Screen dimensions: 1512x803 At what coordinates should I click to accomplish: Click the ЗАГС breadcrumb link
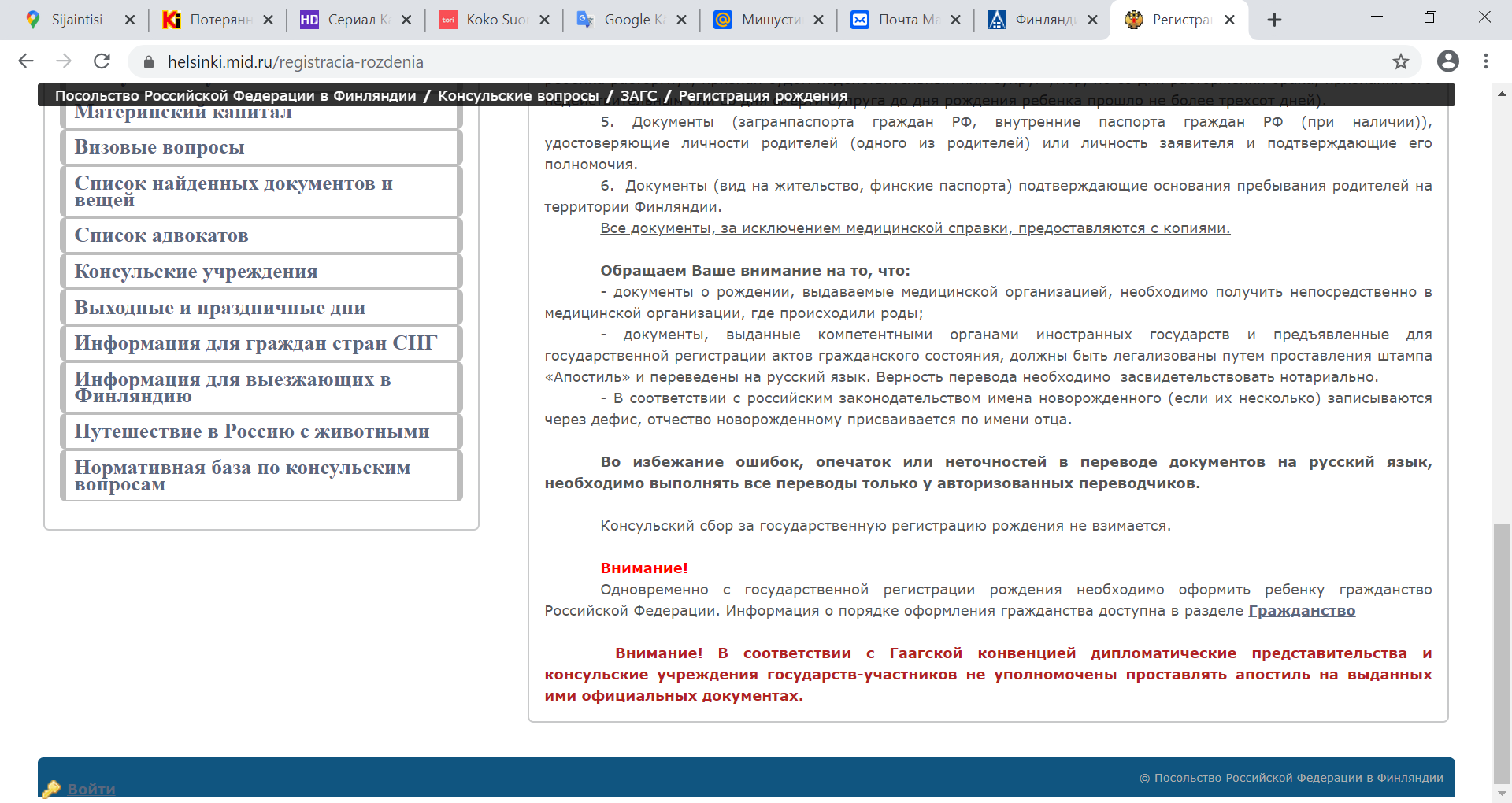coord(638,96)
